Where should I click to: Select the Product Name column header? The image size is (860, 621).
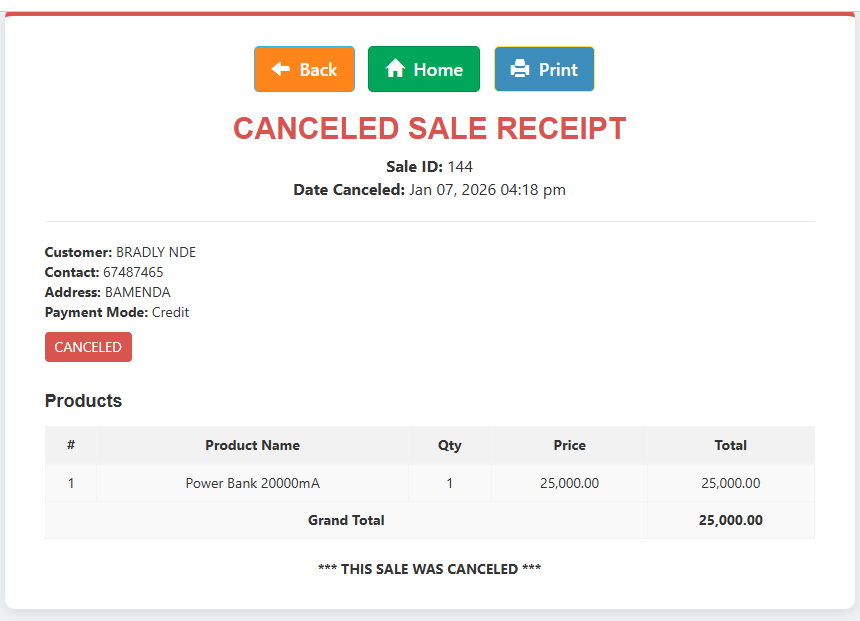click(x=252, y=445)
